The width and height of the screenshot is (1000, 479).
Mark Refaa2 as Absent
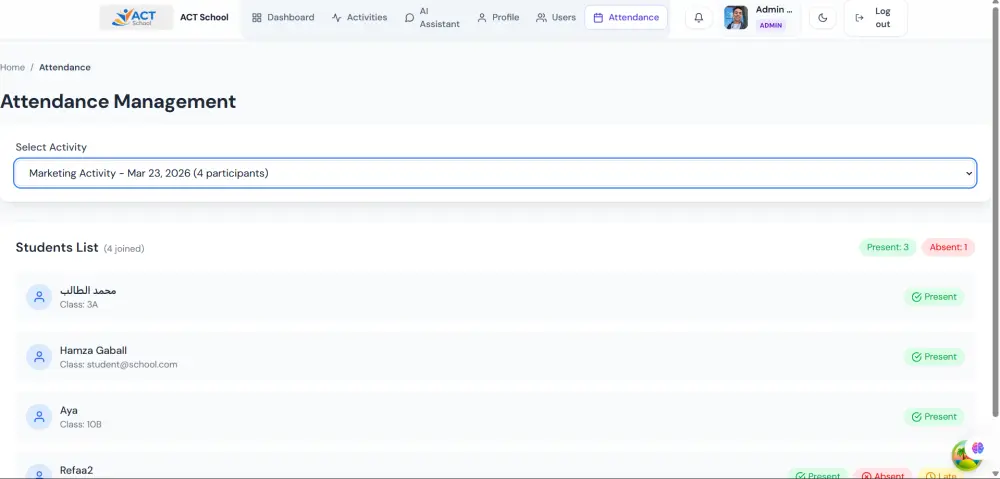pyautogui.click(x=883, y=475)
